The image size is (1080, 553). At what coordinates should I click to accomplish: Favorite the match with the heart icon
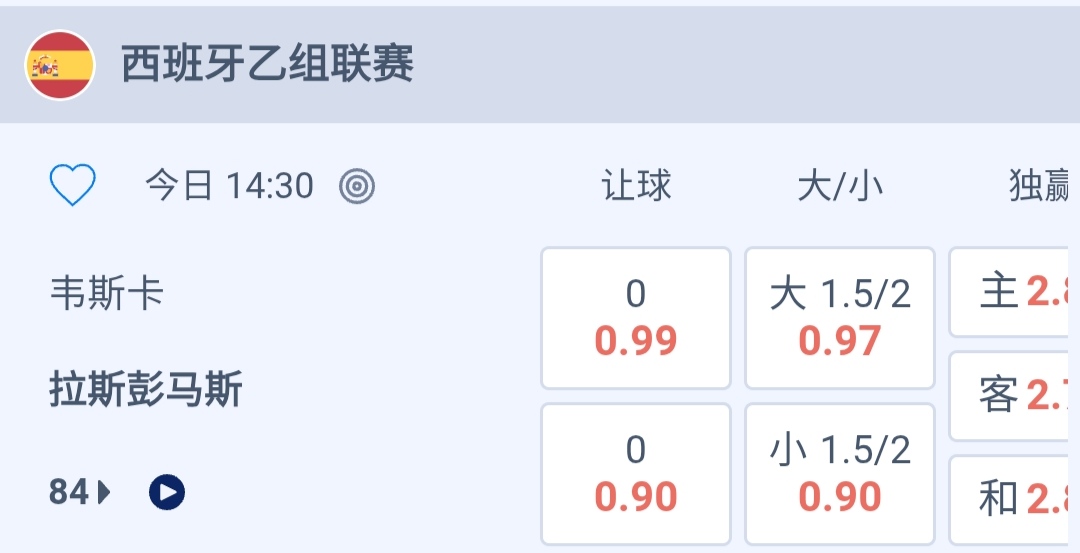tap(73, 186)
